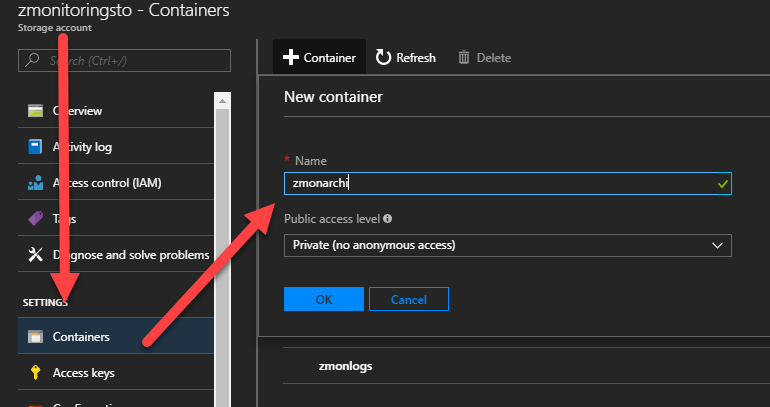
Task: Select the Containers menu item
Action: [116, 336]
